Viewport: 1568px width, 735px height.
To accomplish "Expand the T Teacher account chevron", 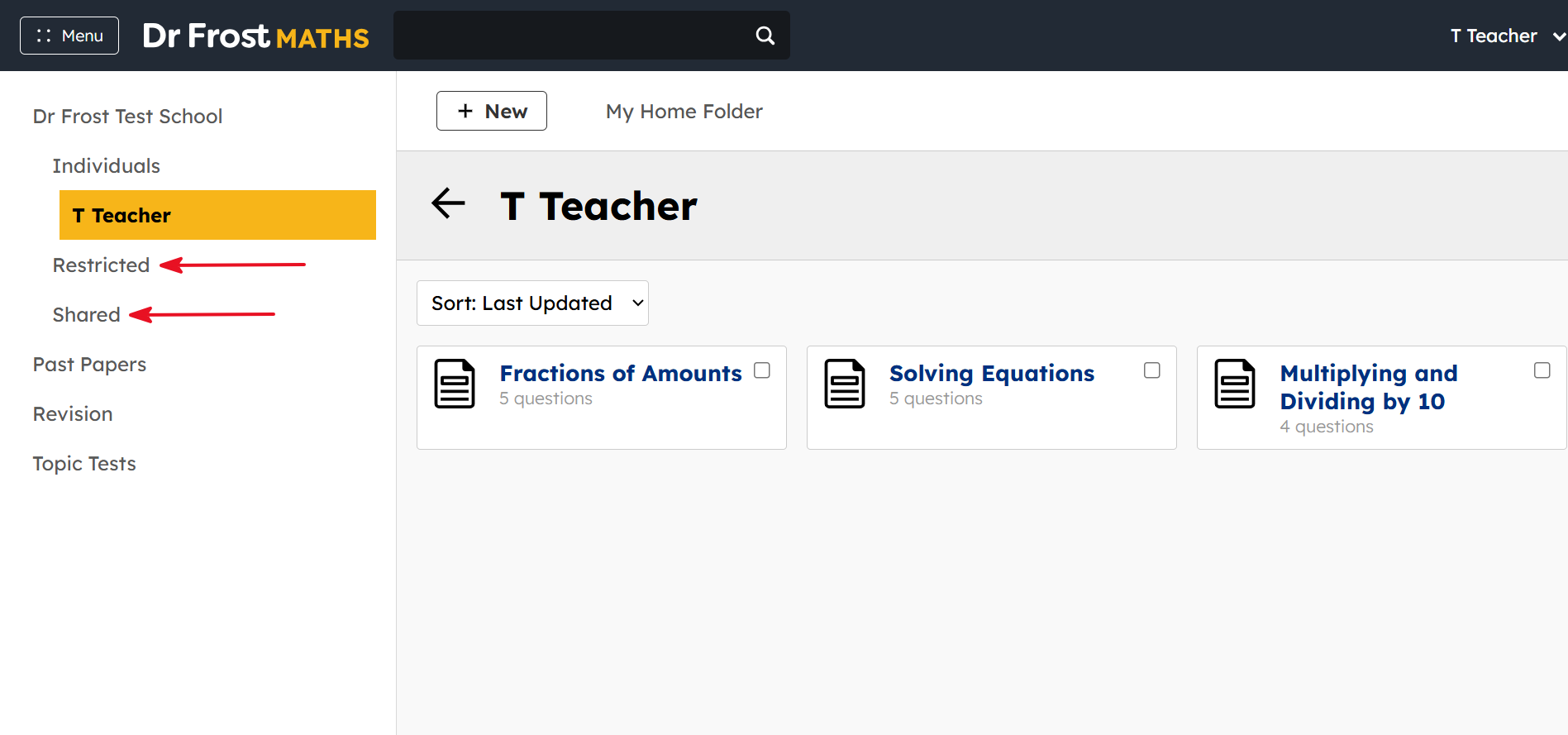I will [1559, 36].
